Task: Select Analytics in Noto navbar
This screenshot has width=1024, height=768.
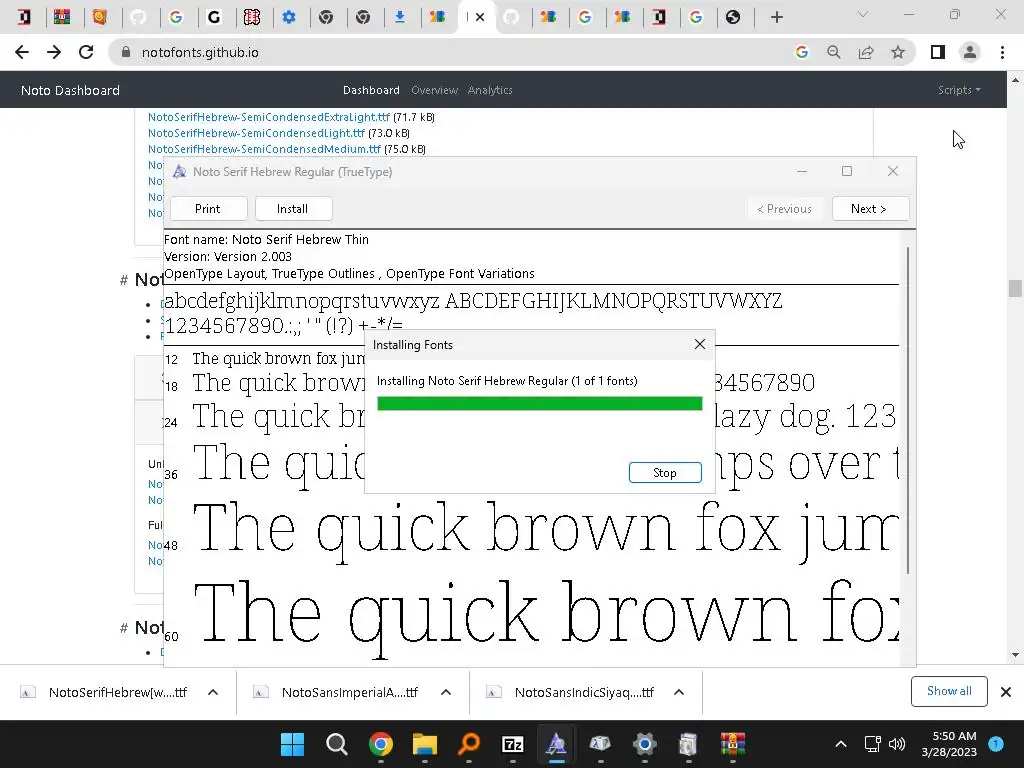Action: pyautogui.click(x=490, y=90)
